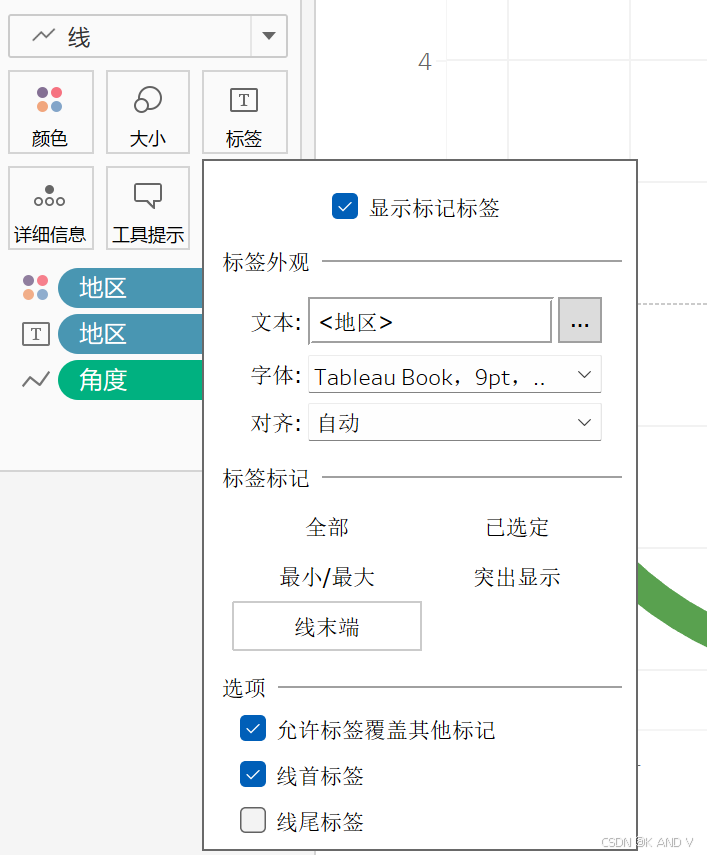This screenshot has height=855, width=707.
Task: Open the mark type dropdown showing 线
Action: click(x=148, y=36)
